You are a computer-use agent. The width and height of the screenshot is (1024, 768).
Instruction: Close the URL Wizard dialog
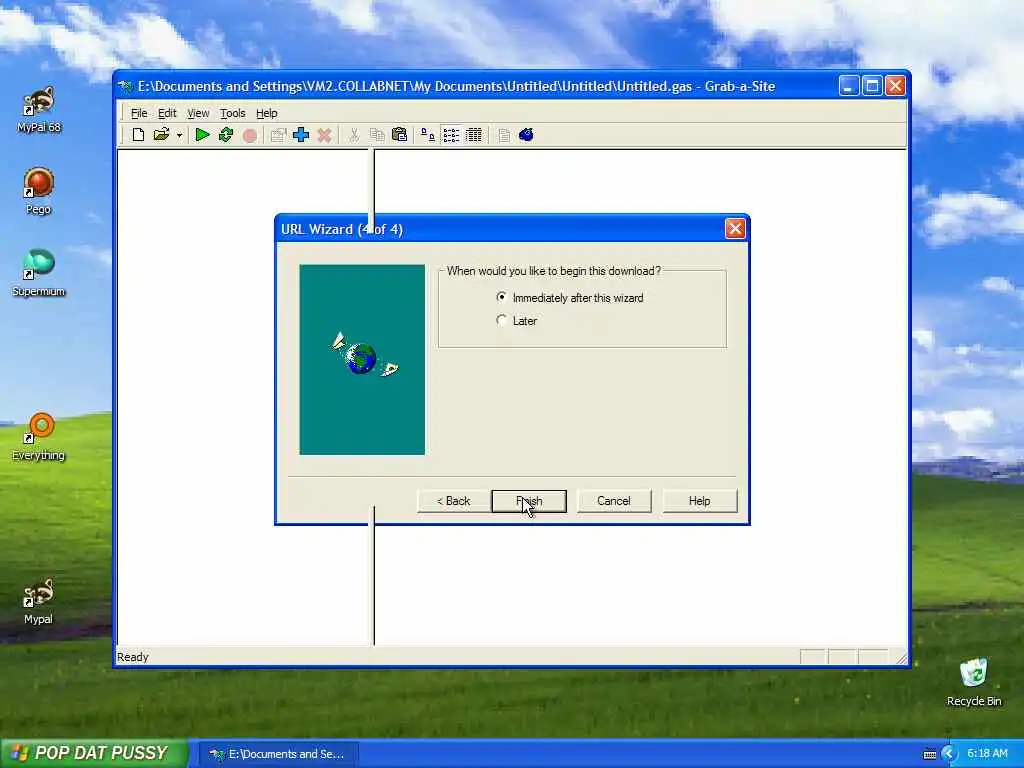pos(735,229)
